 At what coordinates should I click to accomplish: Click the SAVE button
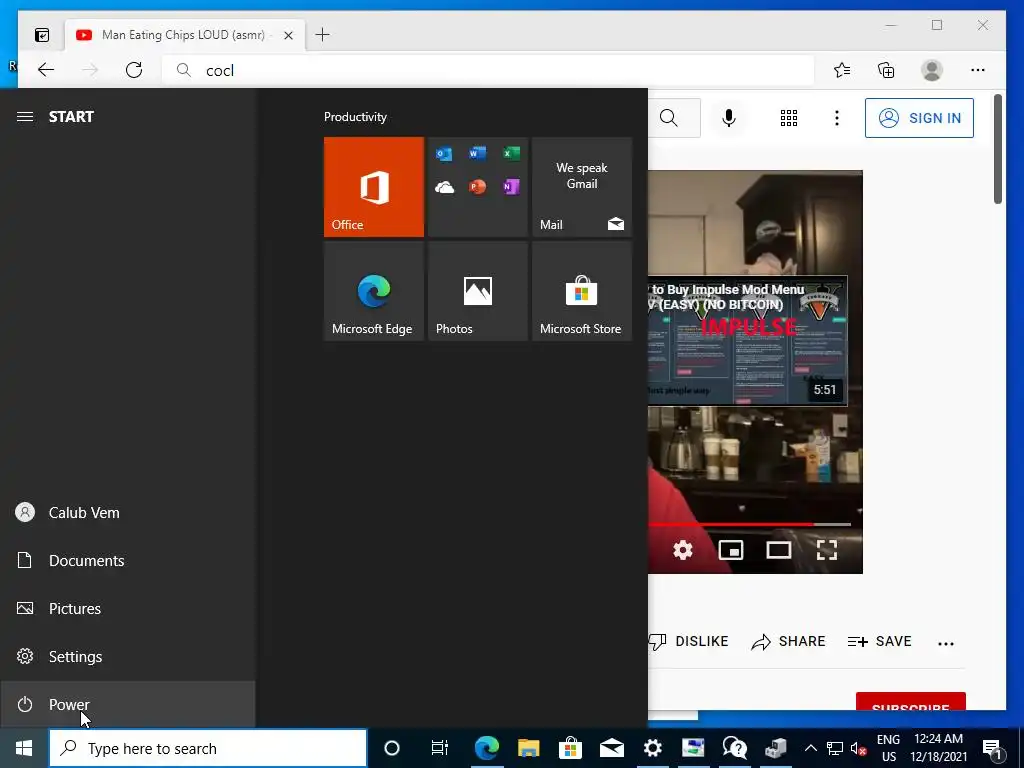[879, 641]
